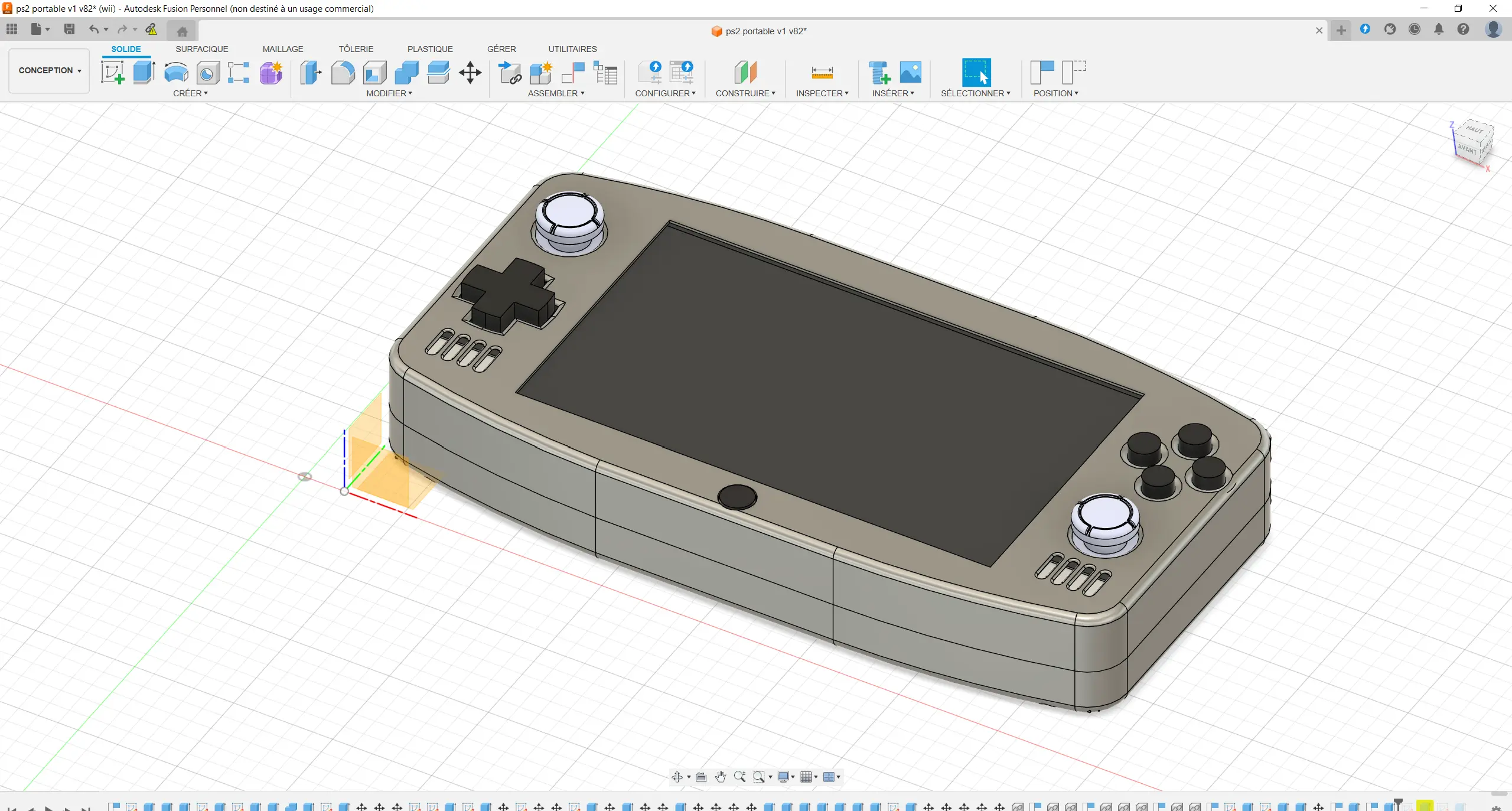Select the Construct Offset Plane tool
The image size is (1512, 811).
coord(745,73)
